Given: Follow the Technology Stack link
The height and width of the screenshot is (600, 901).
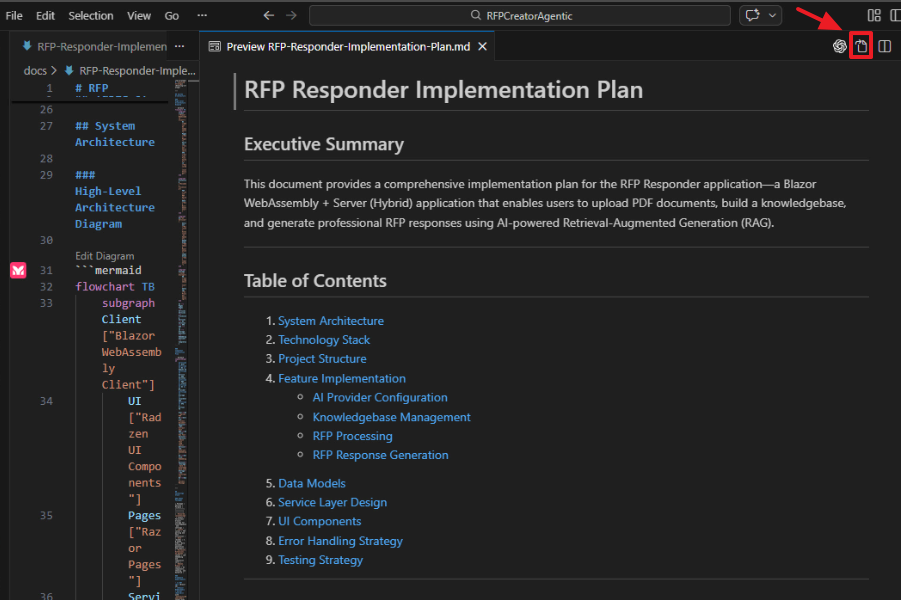Looking at the screenshot, I should pyautogui.click(x=324, y=340).
